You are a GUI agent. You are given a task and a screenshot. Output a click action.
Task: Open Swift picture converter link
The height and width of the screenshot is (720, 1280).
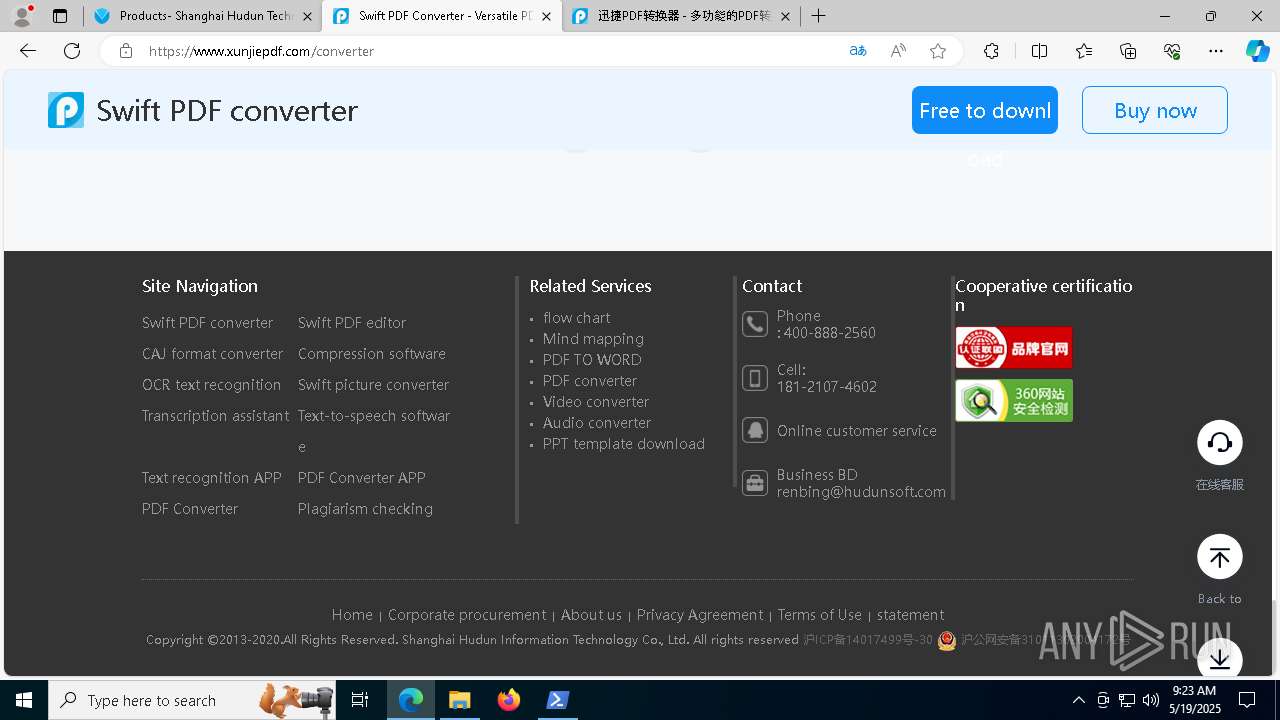[373, 385]
